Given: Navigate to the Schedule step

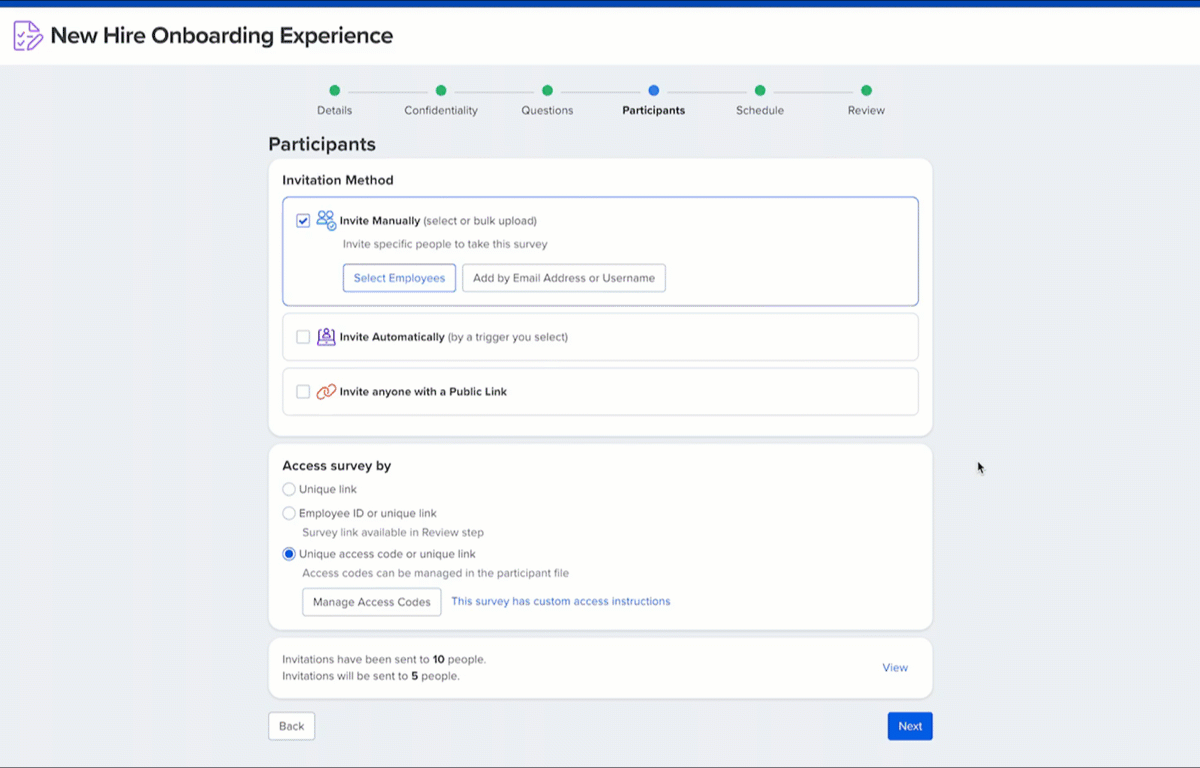Looking at the screenshot, I should pos(760,91).
